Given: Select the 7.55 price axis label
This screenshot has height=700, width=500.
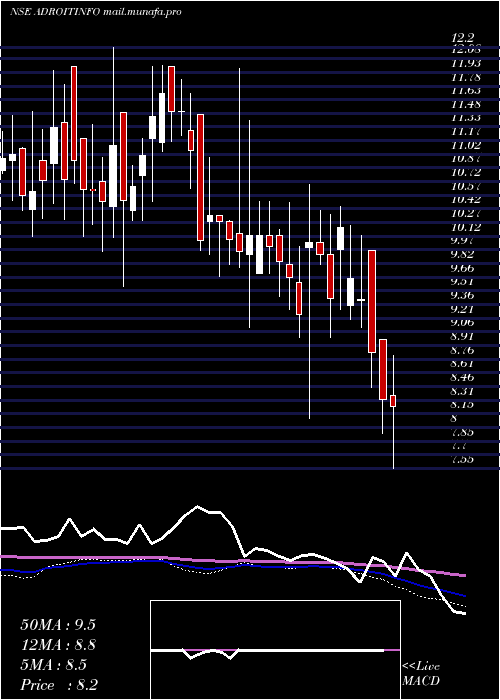Looking at the screenshot, I should tap(463, 459).
